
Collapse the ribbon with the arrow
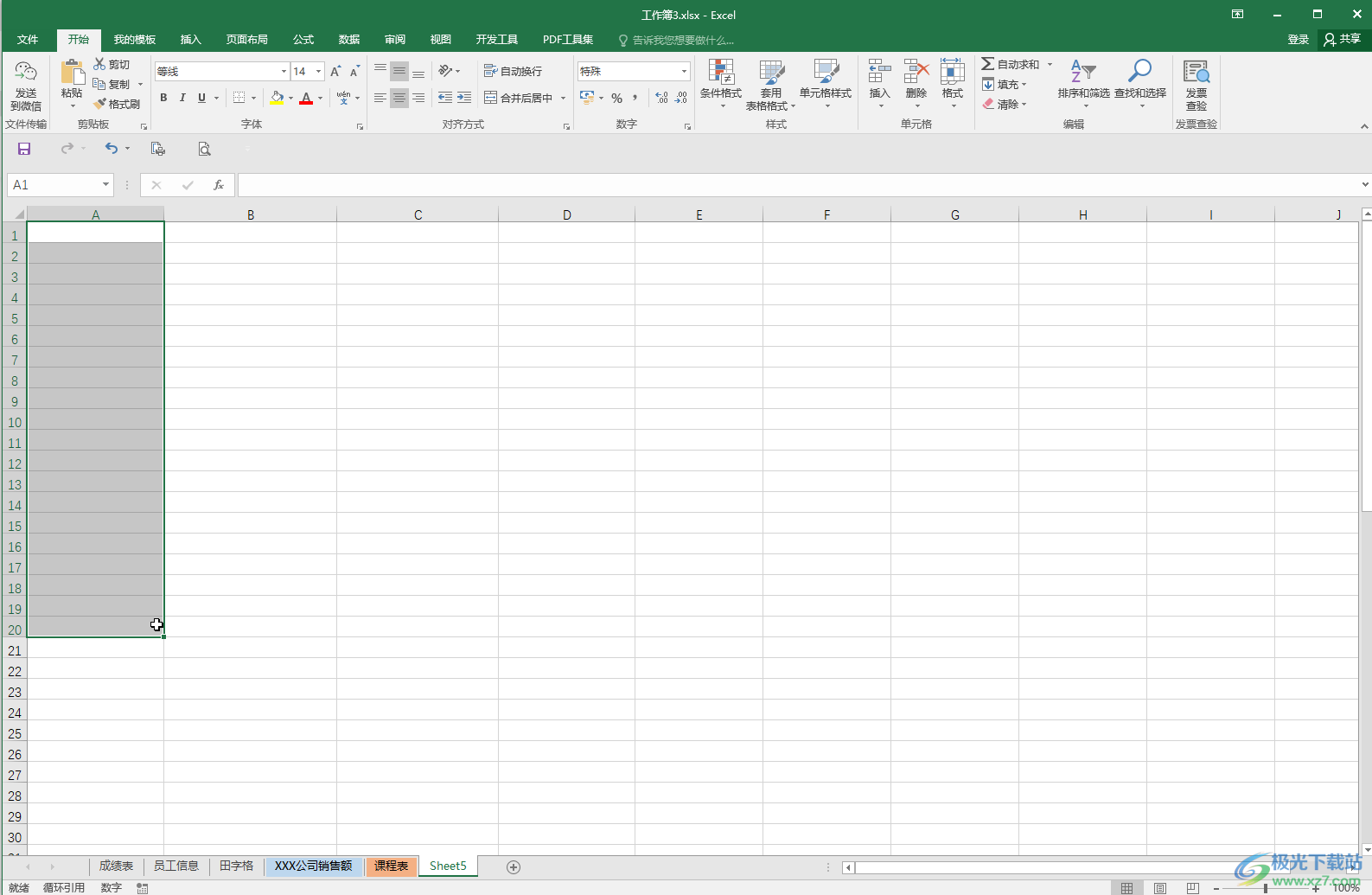pos(1364,126)
